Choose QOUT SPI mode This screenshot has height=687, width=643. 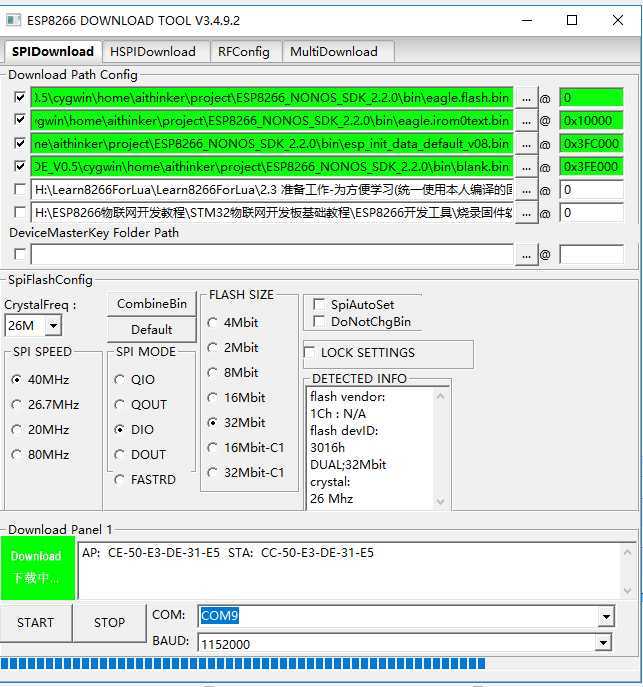[x=140, y=404]
